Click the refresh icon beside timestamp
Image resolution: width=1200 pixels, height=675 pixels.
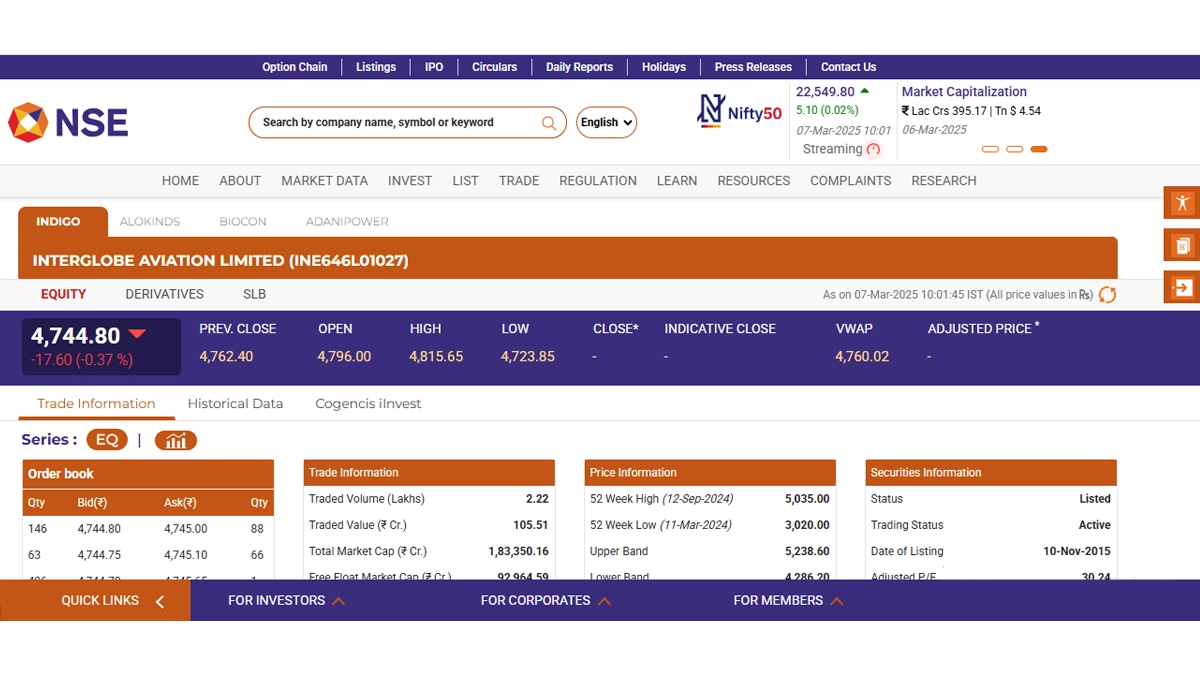click(x=1107, y=295)
